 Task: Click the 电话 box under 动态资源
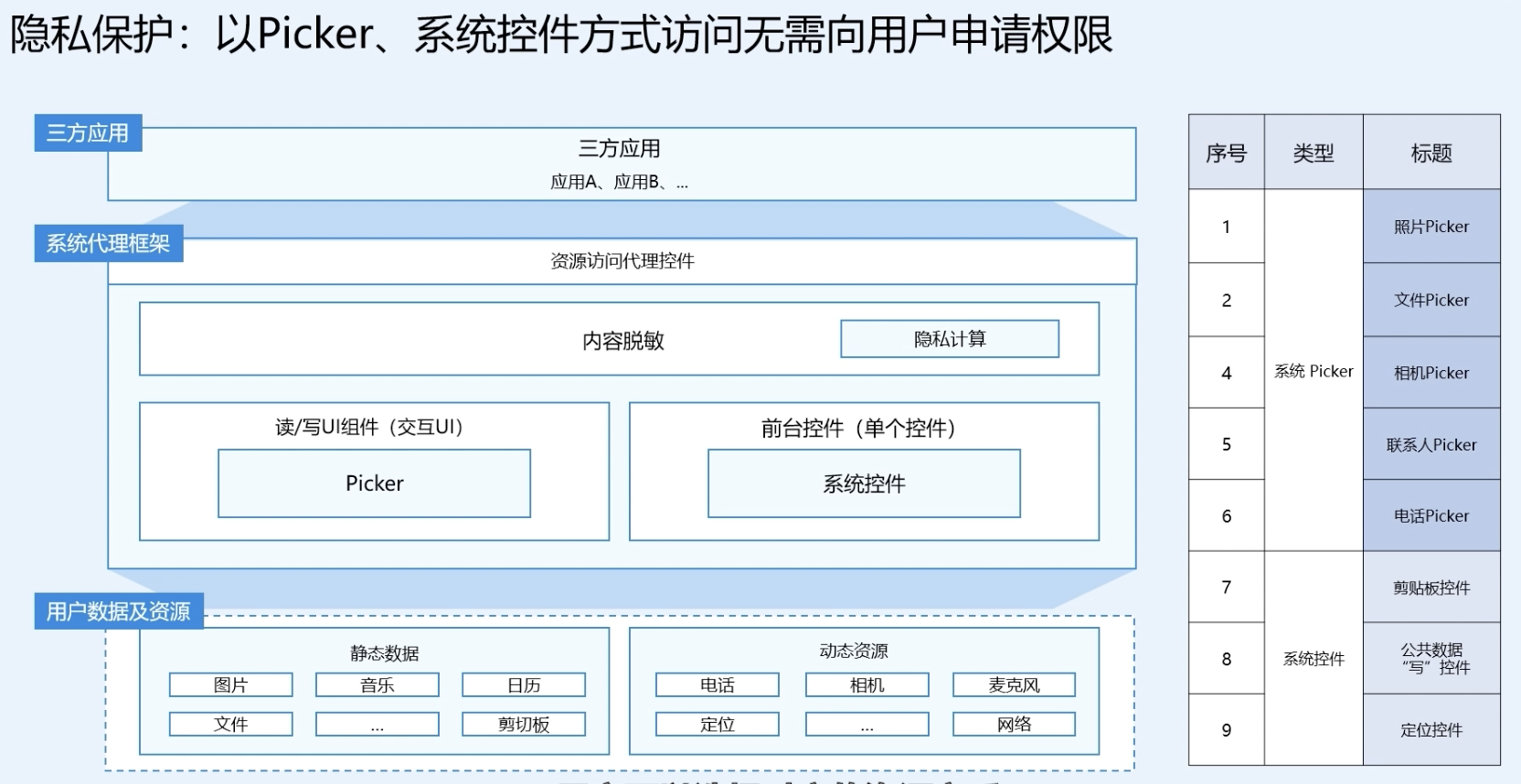pos(718,685)
